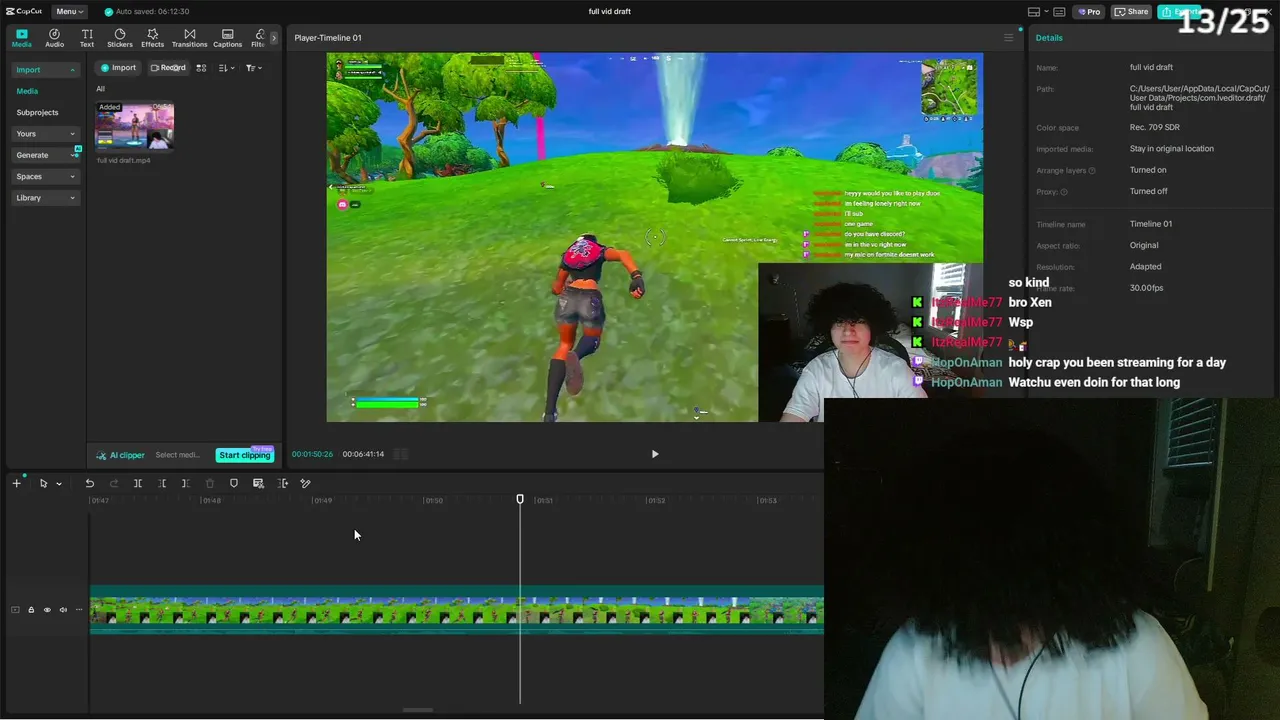The image size is (1280, 720).
Task: Delete right of the playhead
Action: pyautogui.click(x=185, y=483)
